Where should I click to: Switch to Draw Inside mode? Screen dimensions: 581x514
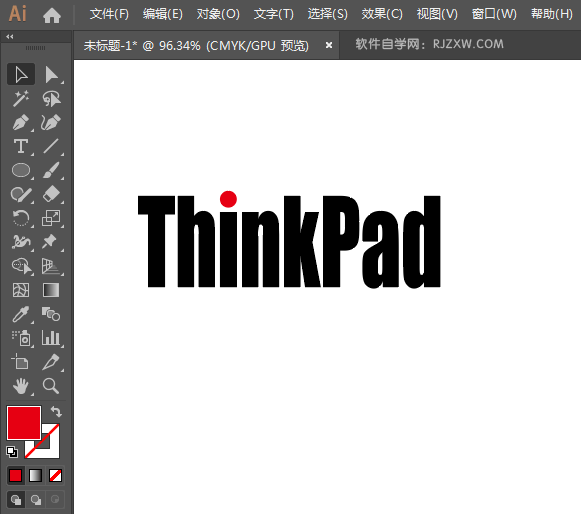tap(55, 500)
